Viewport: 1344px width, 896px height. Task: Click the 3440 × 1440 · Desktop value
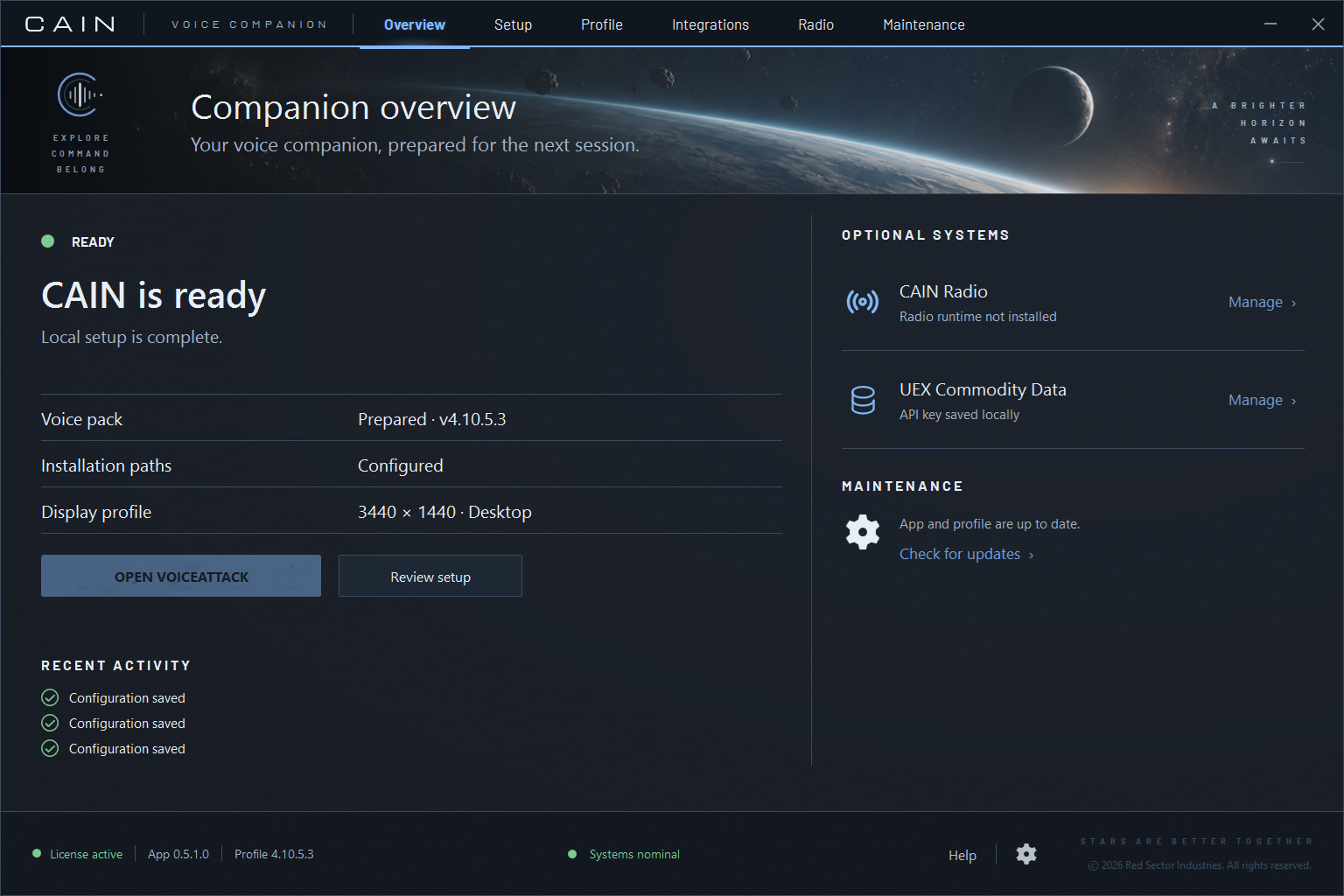point(444,512)
